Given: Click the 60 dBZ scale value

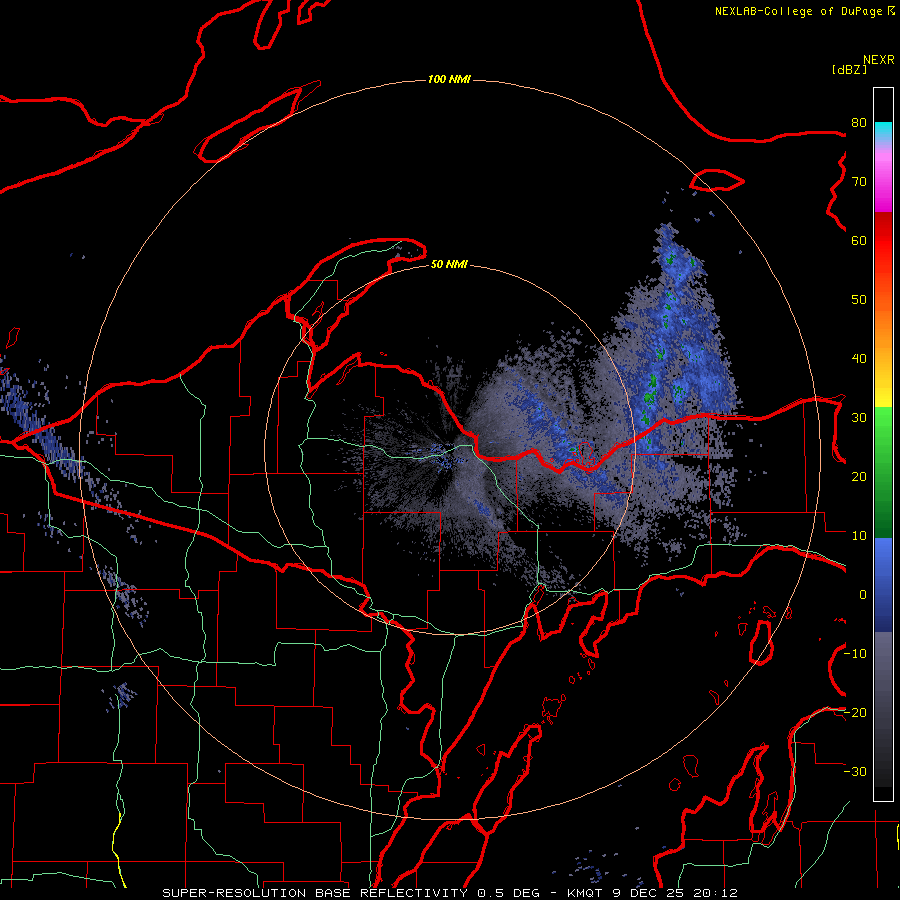Looking at the screenshot, I should pos(859,240).
